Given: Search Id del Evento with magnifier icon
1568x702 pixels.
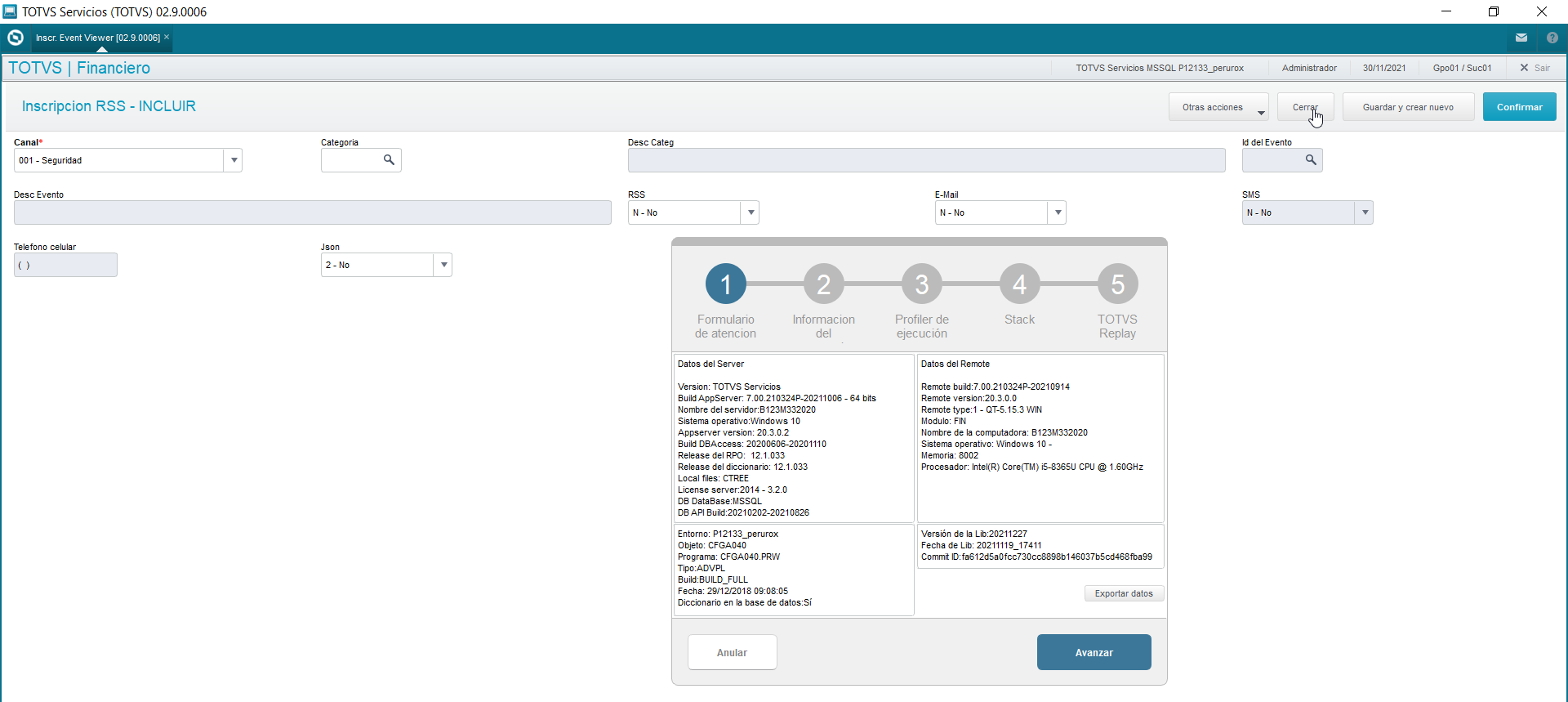Looking at the screenshot, I should click(1311, 160).
